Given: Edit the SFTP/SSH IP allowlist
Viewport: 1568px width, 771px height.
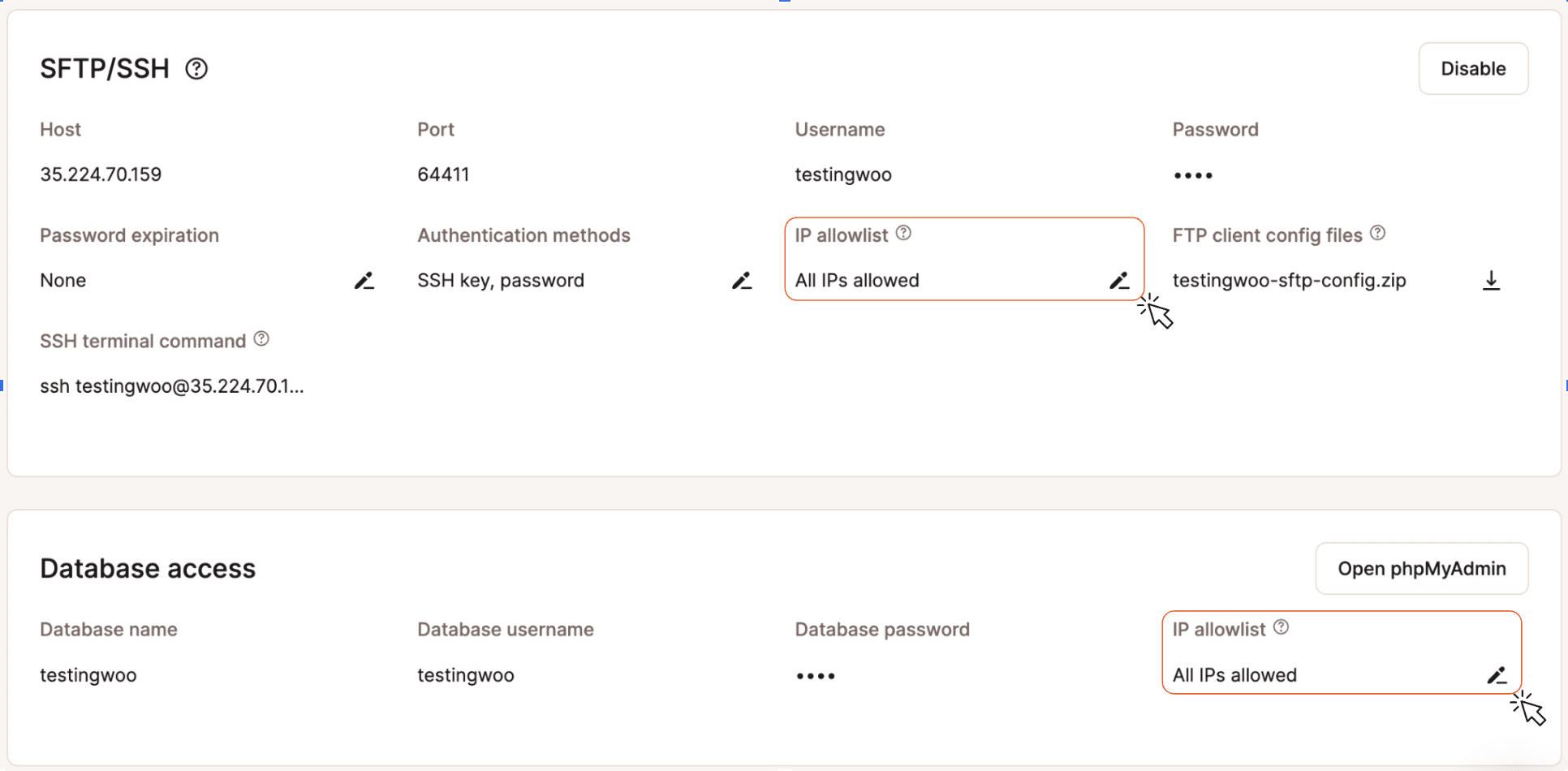Looking at the screenshot, I should point(1119,281).
